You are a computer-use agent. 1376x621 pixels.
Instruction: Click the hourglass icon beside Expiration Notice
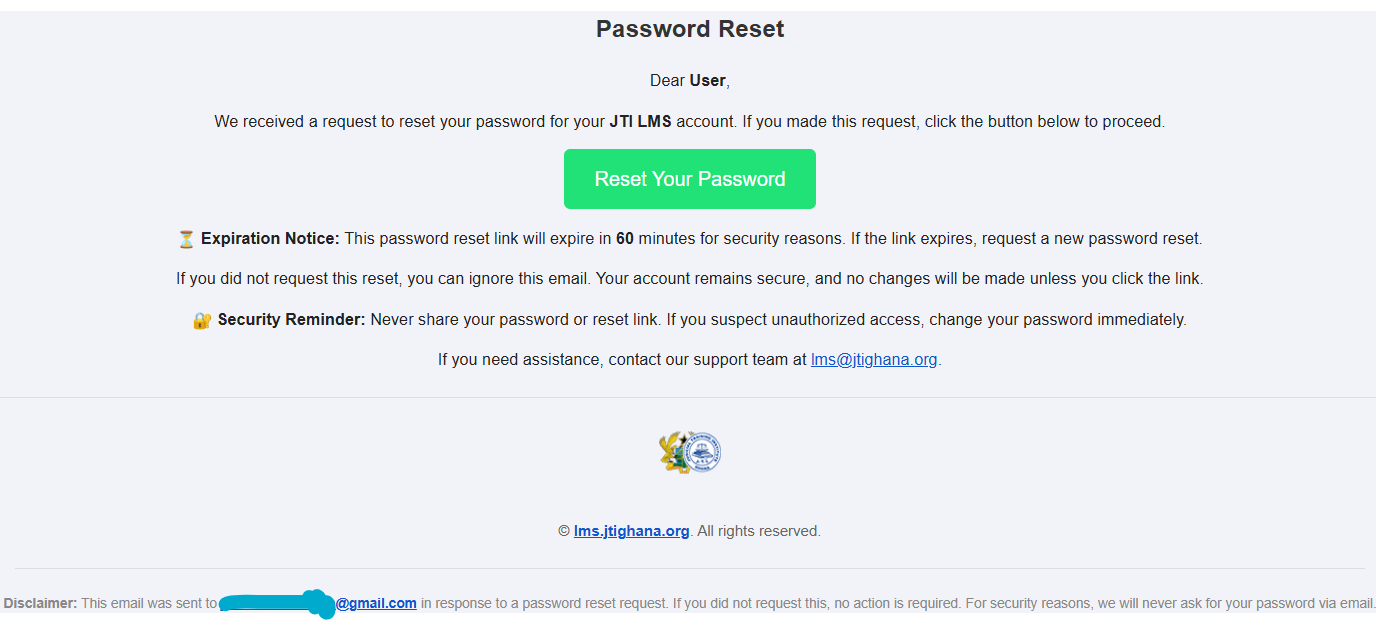point(187,239)
